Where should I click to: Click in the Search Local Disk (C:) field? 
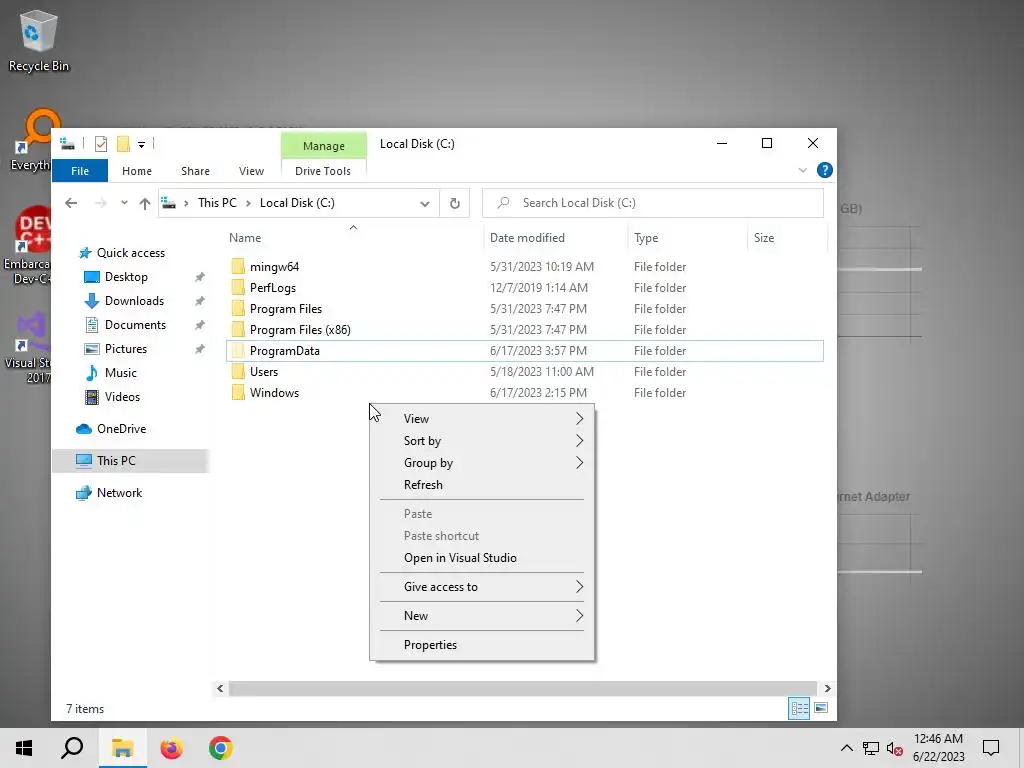[652, 203]
